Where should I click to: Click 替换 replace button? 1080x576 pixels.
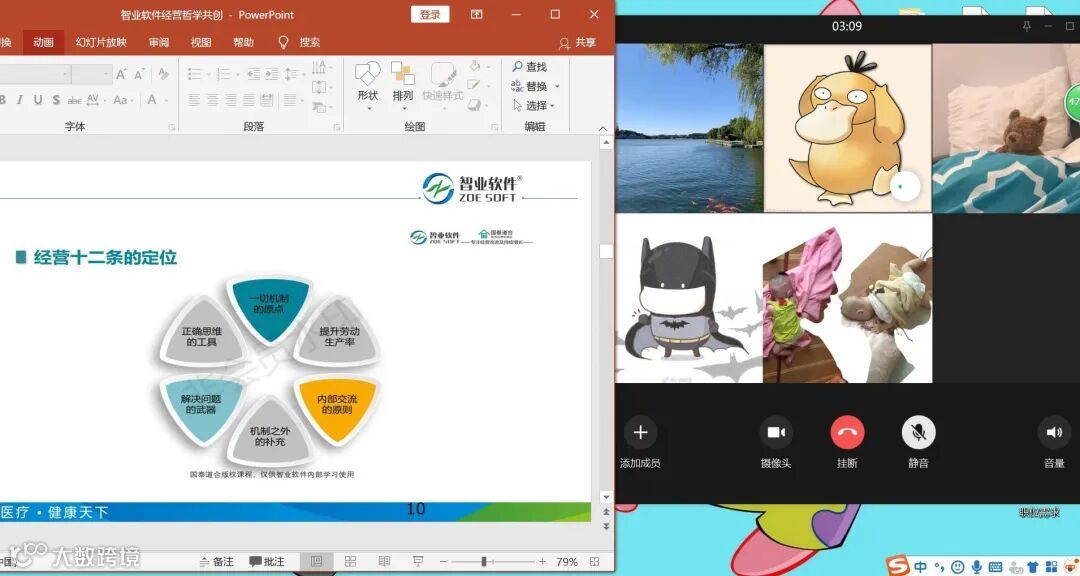coord(534,86)
